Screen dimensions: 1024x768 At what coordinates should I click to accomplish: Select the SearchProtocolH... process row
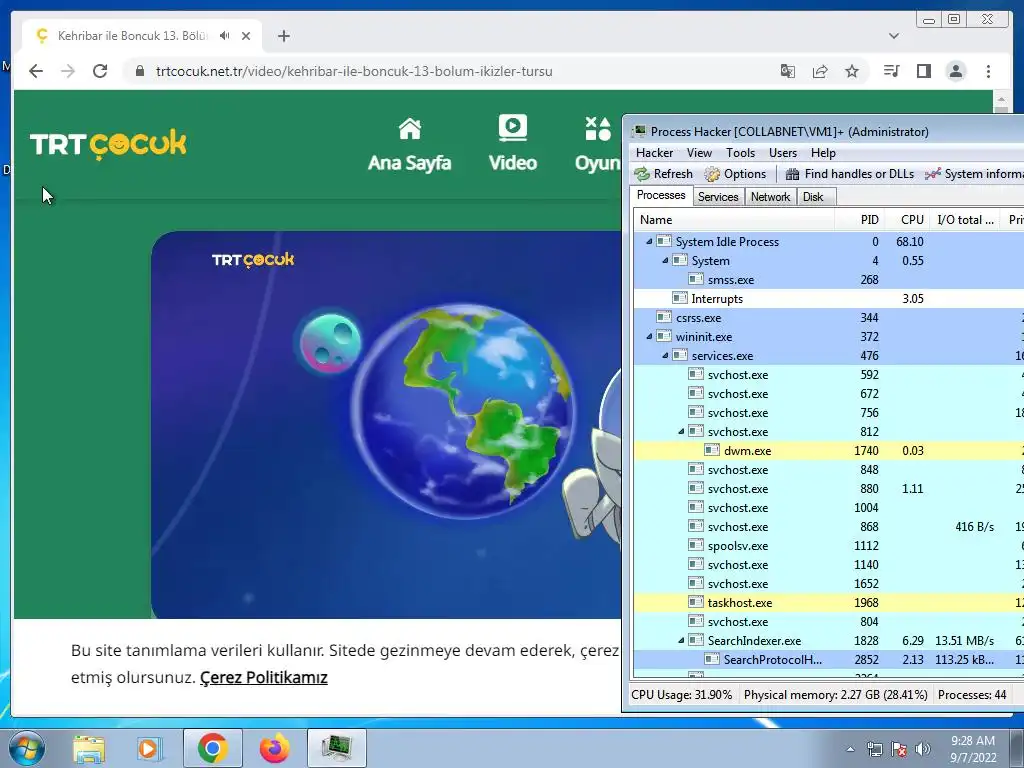click(829, 660)
